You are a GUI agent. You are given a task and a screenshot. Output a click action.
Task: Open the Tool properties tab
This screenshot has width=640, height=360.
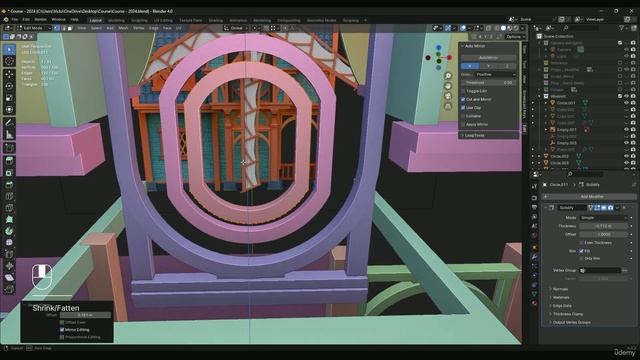tap(534, 187)
